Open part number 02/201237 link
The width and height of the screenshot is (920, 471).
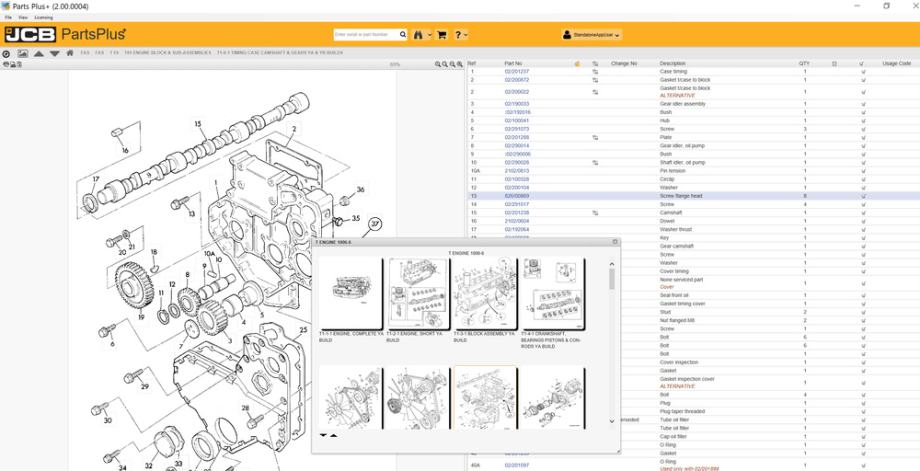point(516,72)
